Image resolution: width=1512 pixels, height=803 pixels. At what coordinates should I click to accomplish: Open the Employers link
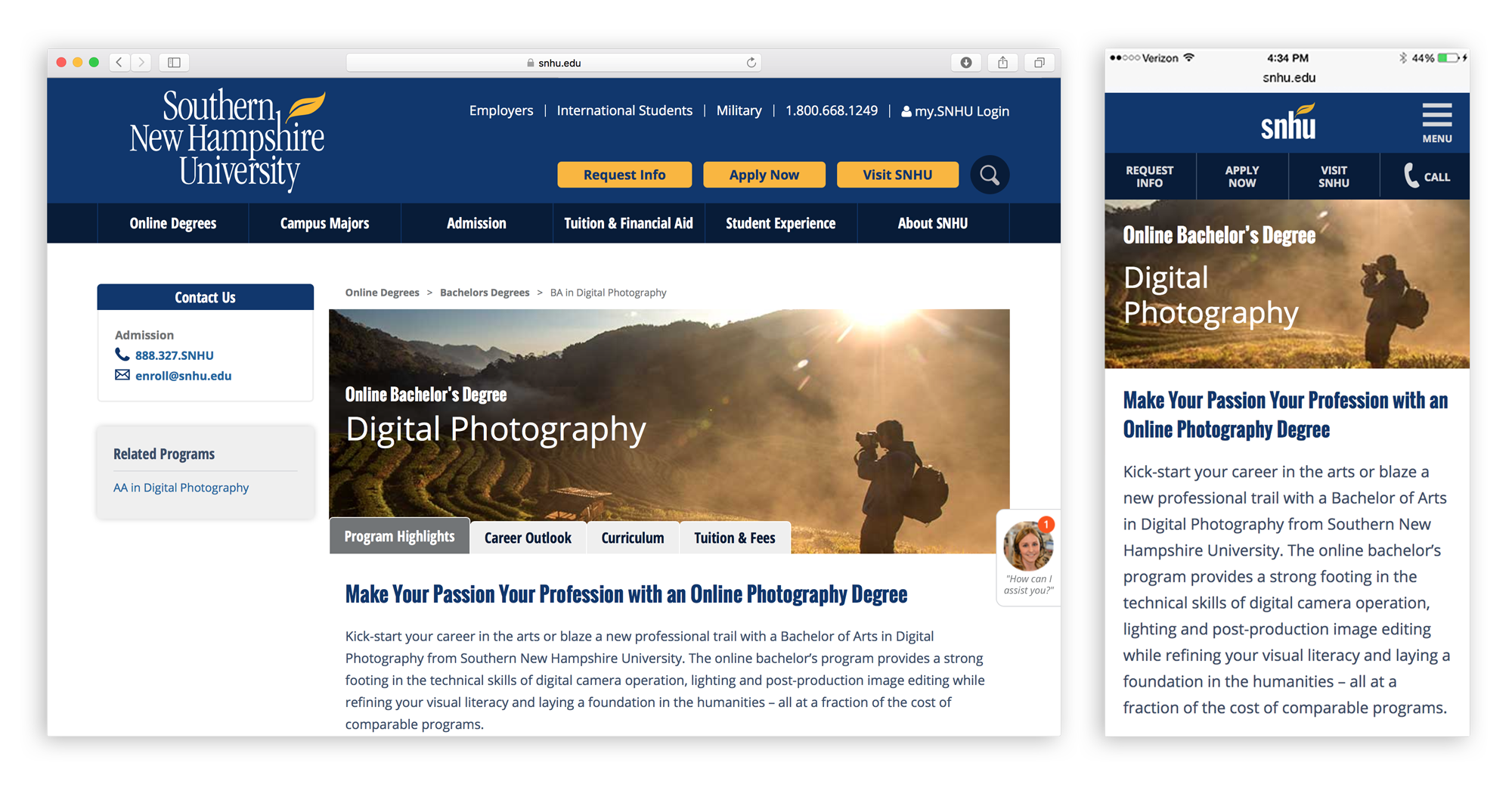click(x=501, y=110)
